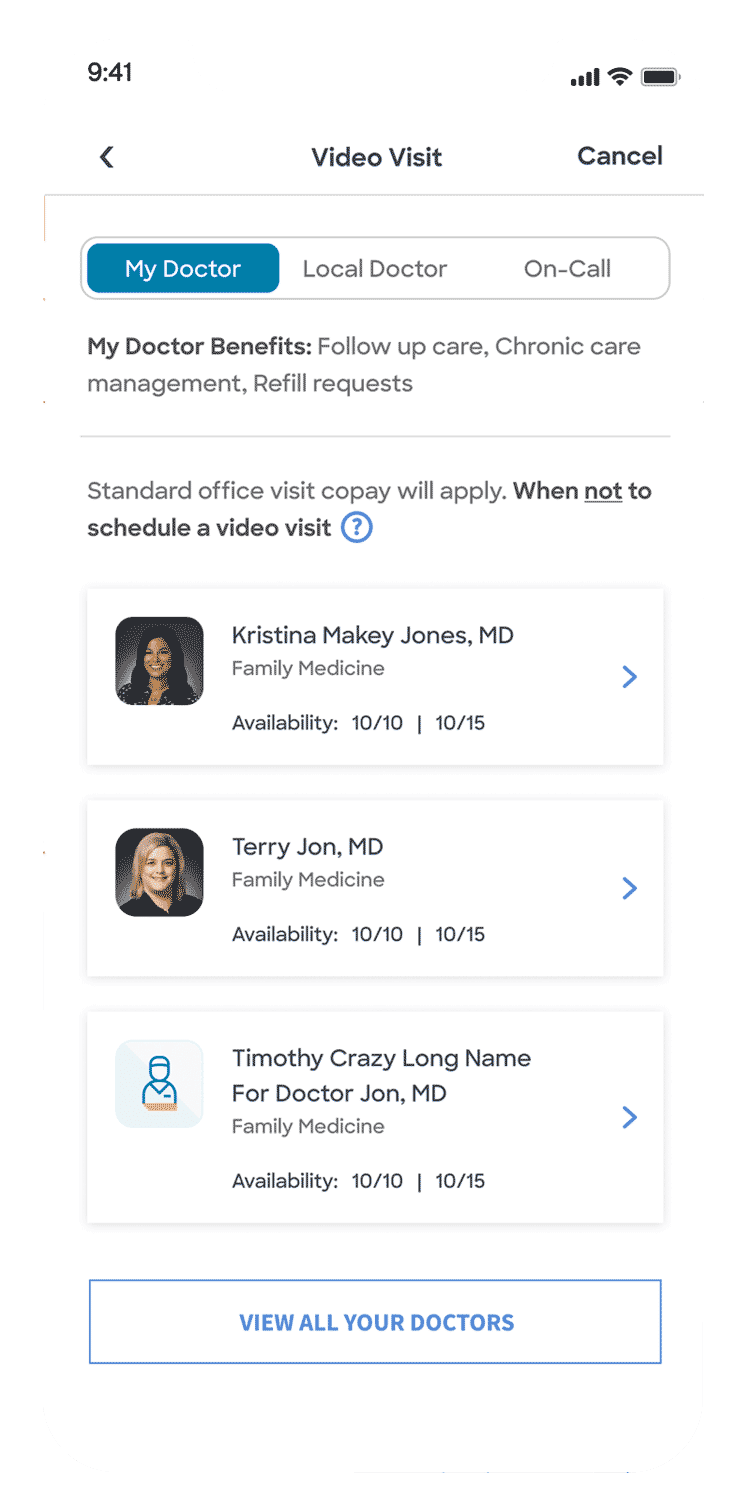Screen dimensions: 747x1512
Task: Tap the Wi-Fi status icon
Action: [620, 77]
